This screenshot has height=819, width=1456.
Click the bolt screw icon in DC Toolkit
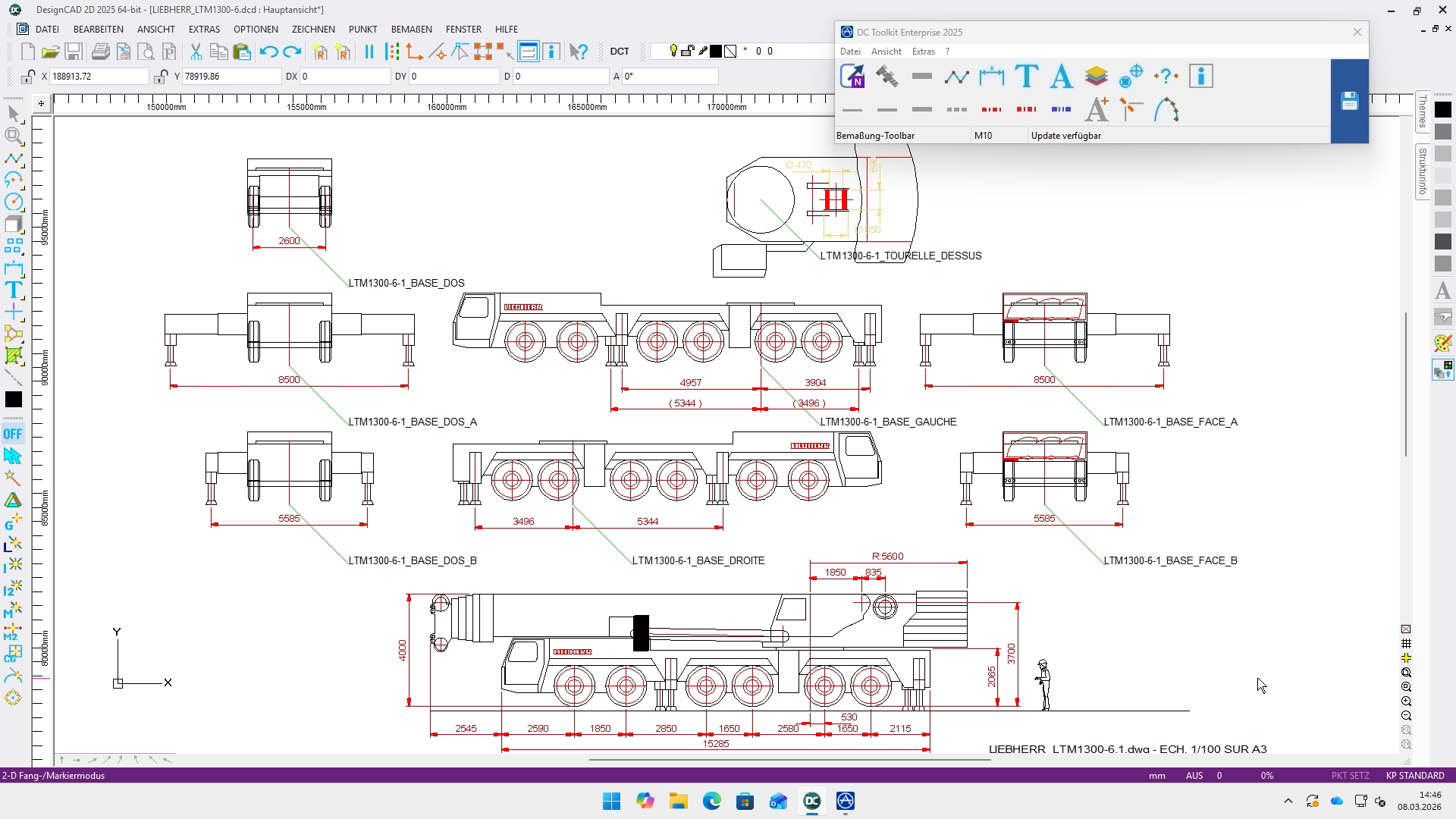(886, 77)
